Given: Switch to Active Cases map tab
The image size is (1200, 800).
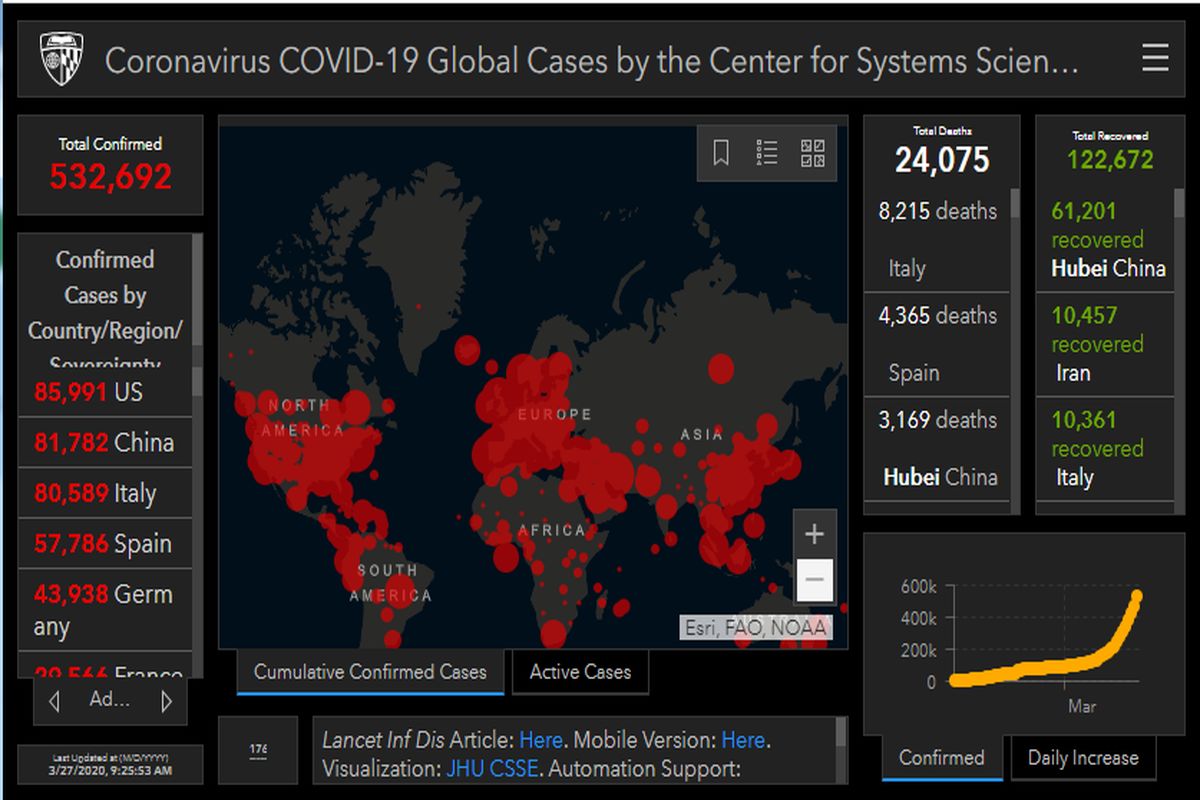Looking at the screenshot, I should [580, 672].
